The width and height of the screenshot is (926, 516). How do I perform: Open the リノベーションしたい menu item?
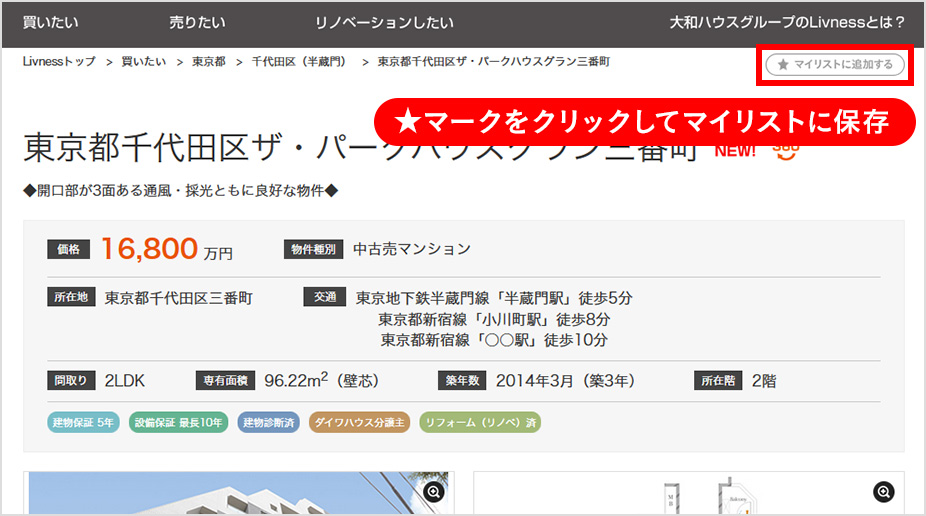(x=384, y=22)
